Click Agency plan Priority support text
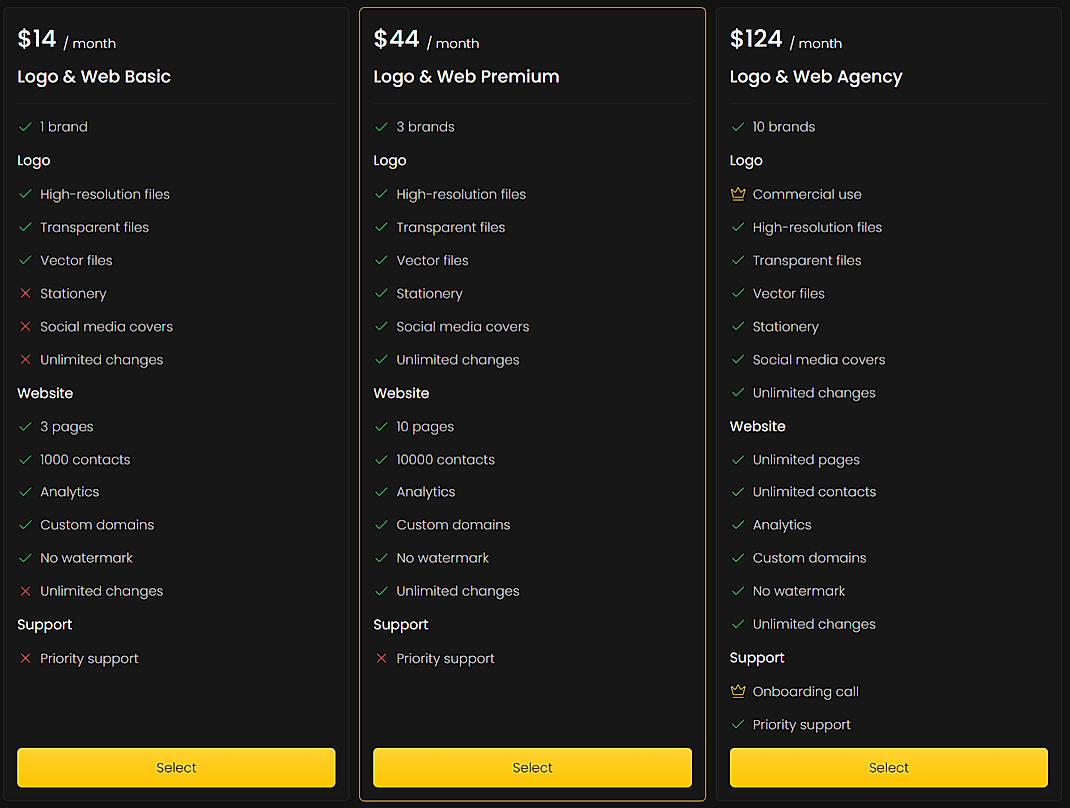Viewport: 1070px width, 808px height. (x=801, y=725)
